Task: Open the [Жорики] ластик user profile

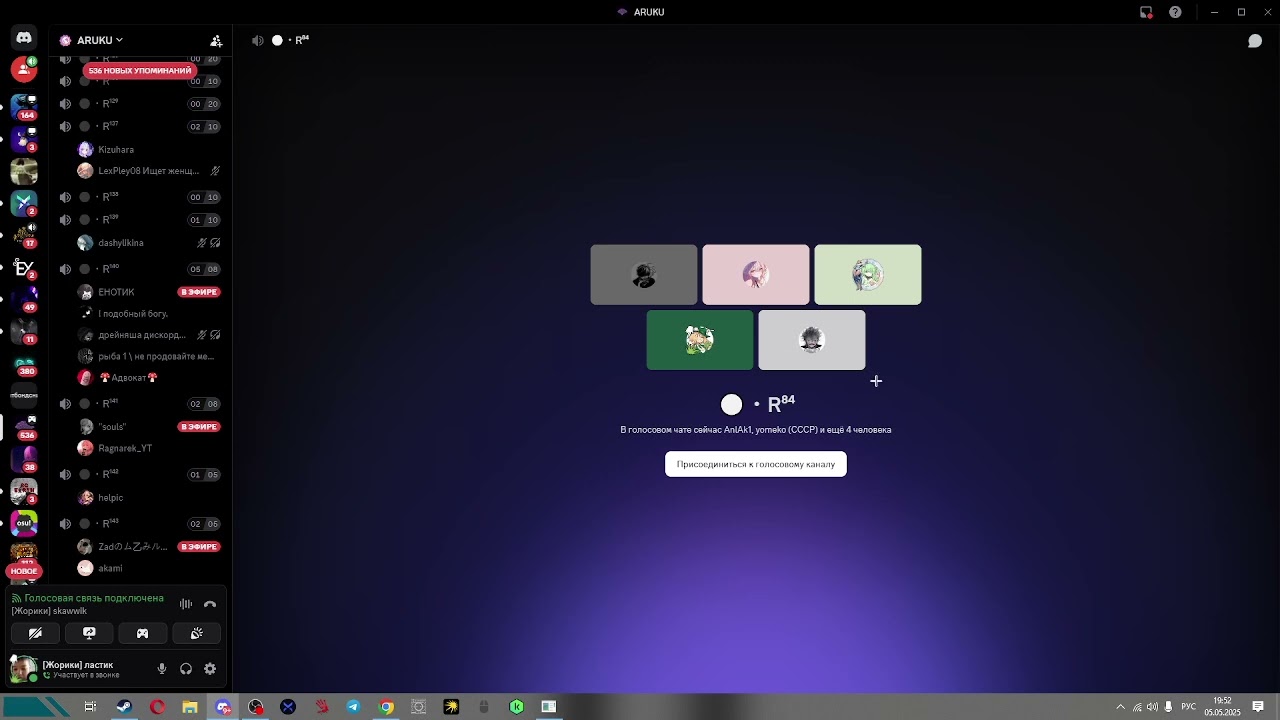Action: pos(78,669)
